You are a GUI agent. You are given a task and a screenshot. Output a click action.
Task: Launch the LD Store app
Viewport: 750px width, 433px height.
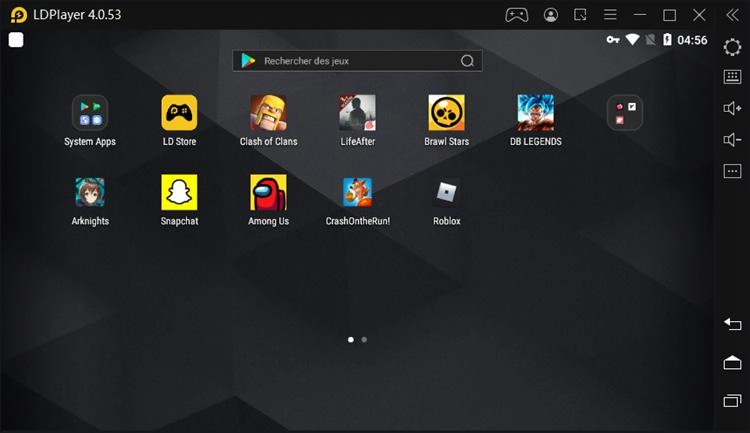[x=179, y=113]
